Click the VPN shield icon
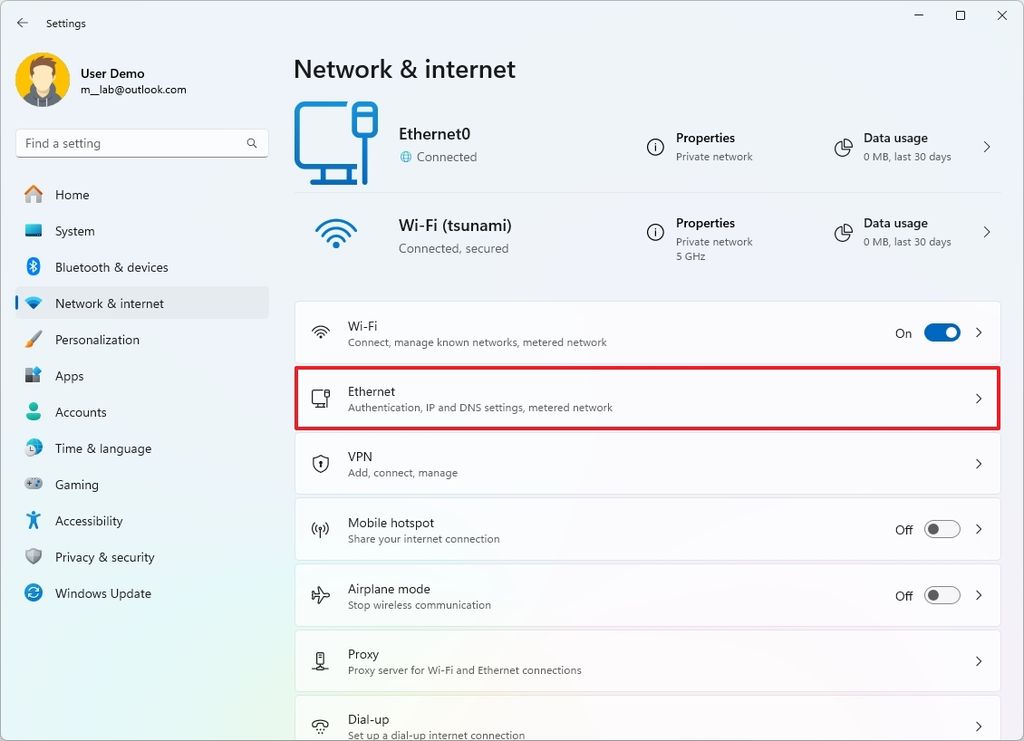 tap(321, 463)
